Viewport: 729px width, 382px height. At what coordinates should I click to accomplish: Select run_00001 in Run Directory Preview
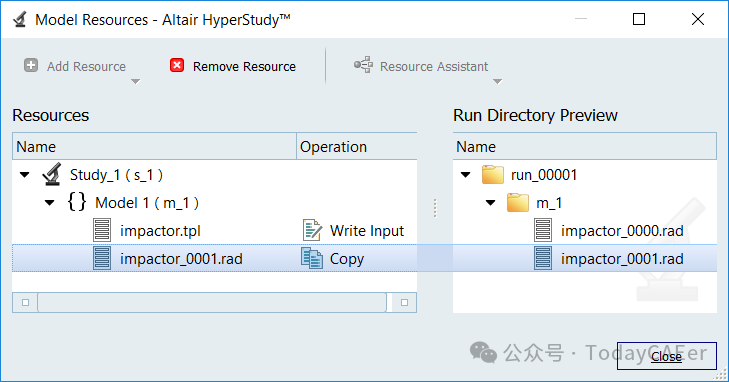544,175
